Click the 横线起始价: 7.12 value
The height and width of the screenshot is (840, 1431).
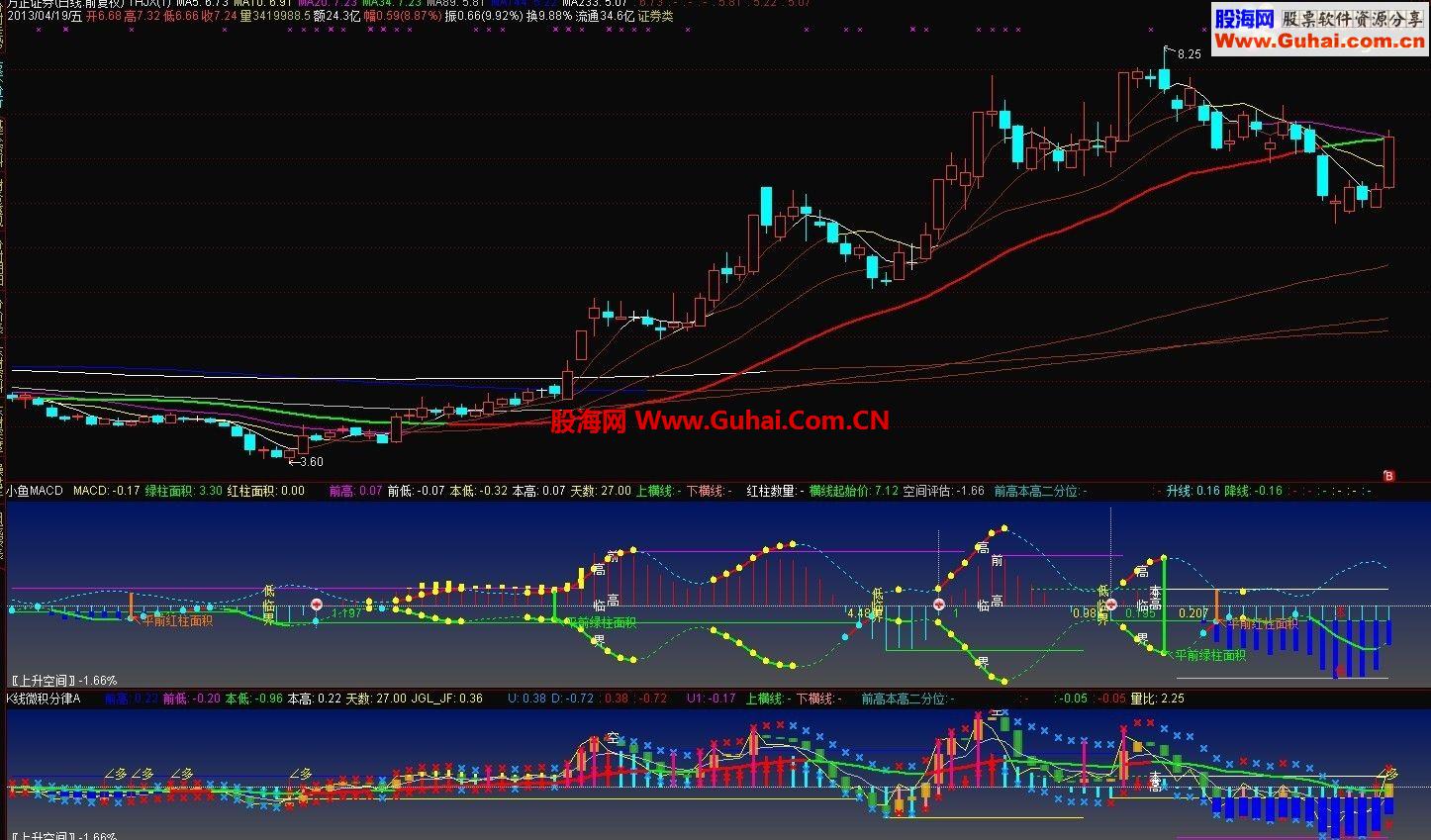coord(854,491)
